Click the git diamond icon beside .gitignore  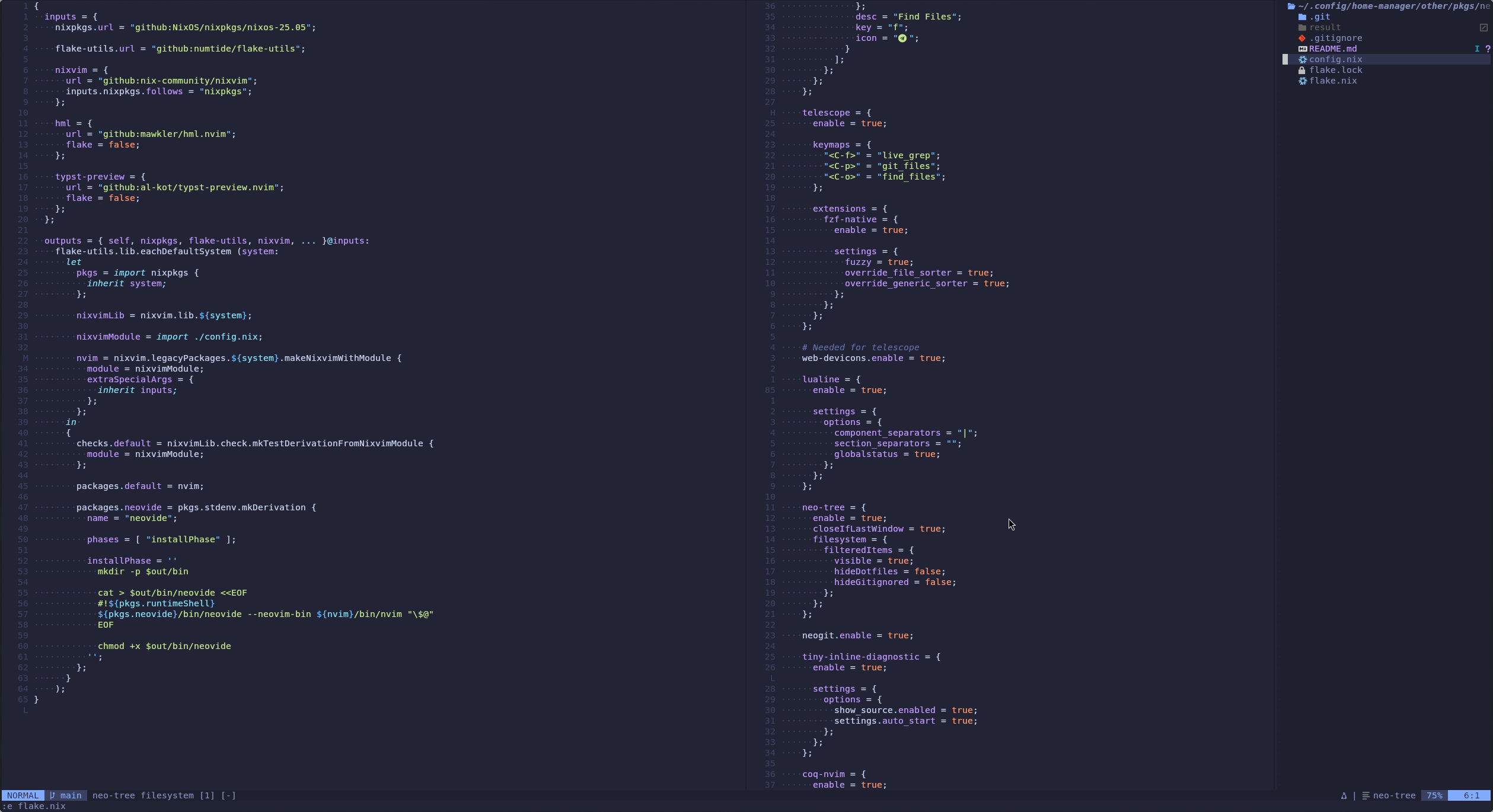pyautogui.click(x=1302, y=38)
